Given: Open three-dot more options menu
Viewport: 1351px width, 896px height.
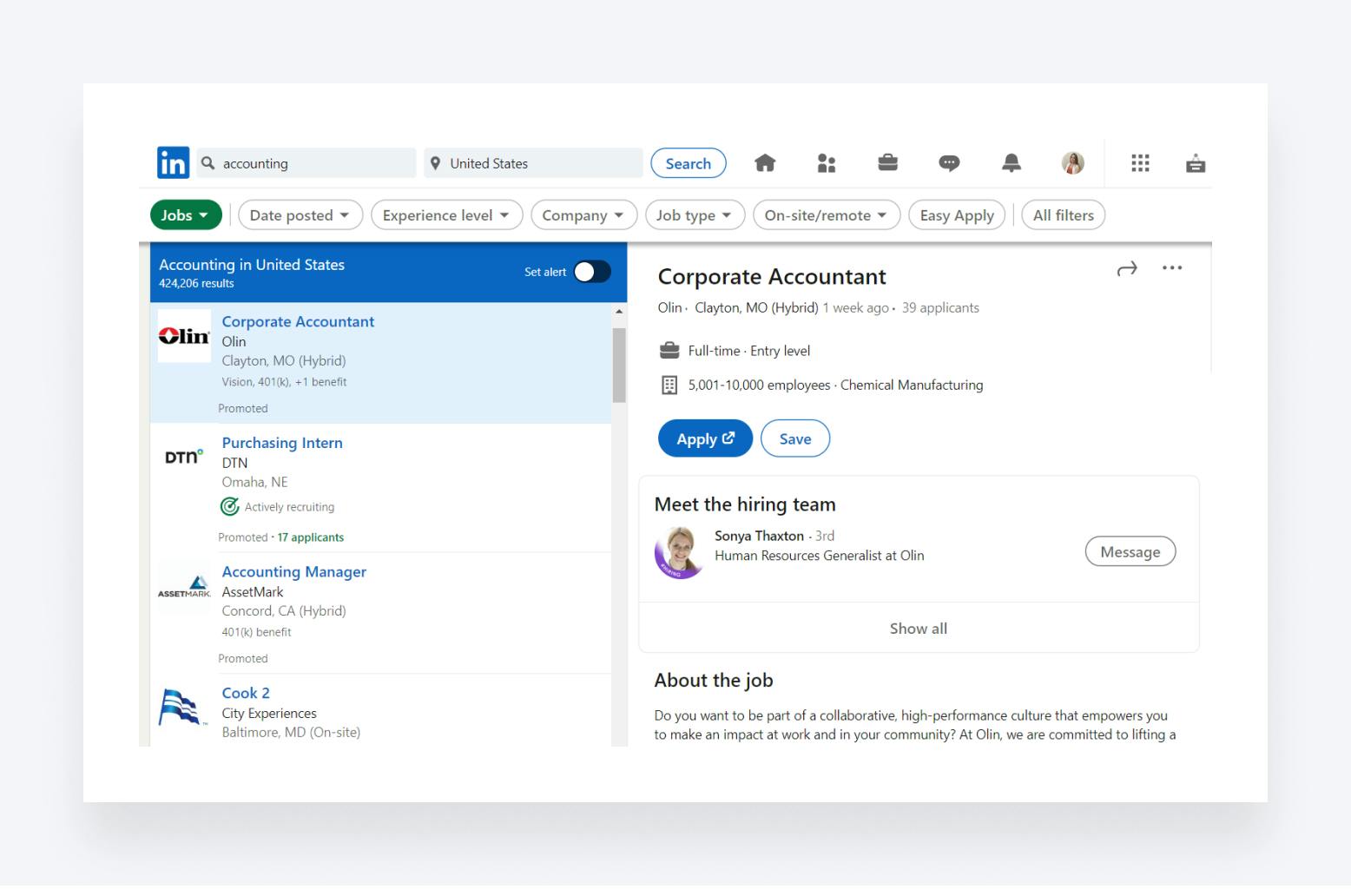Looking at the screenshot, I should click(x=1171, y=268).
